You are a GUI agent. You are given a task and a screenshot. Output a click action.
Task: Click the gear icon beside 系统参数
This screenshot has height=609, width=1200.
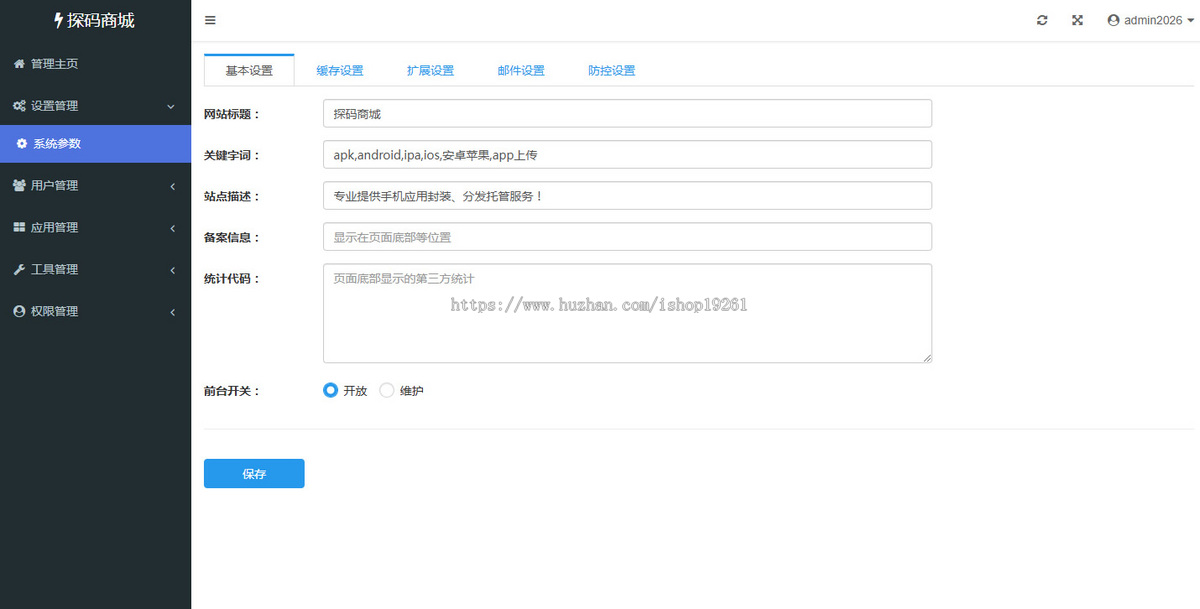tap(22, 143)
